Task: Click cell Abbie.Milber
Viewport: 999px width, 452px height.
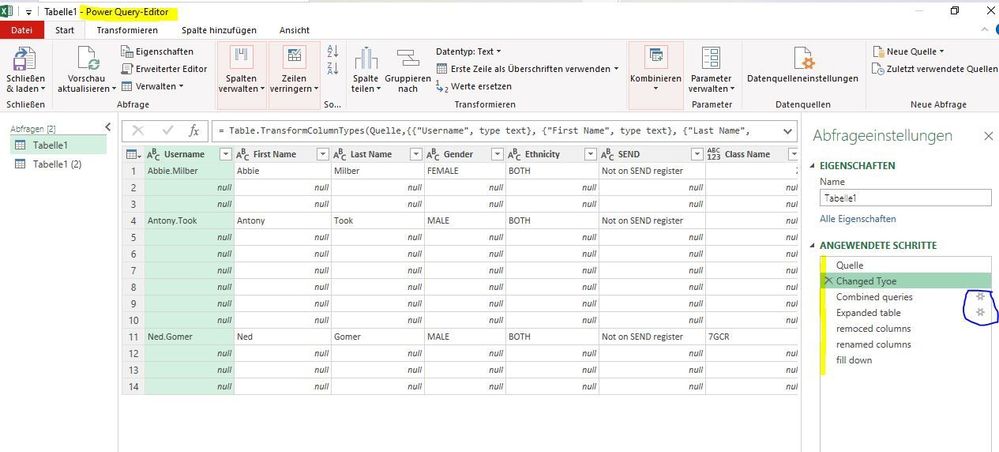Action: 190,171
